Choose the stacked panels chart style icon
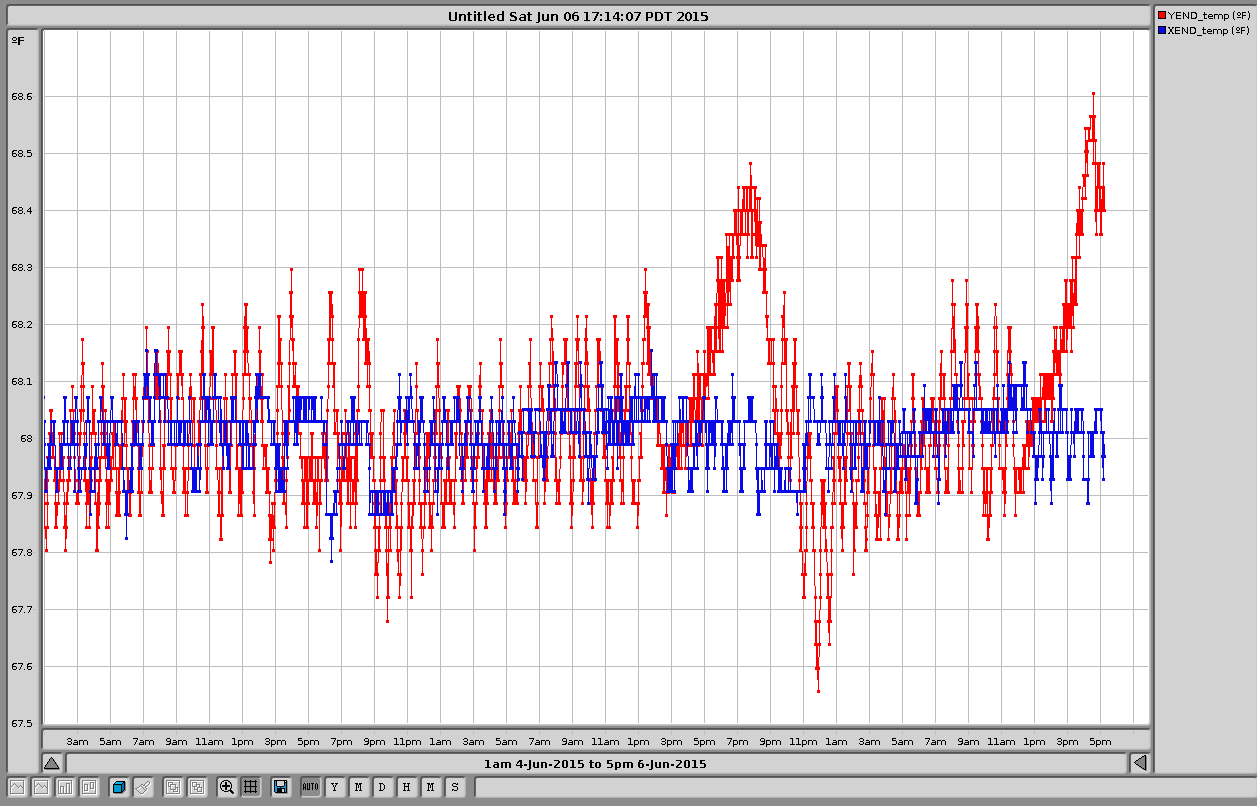 click(89, 787)
